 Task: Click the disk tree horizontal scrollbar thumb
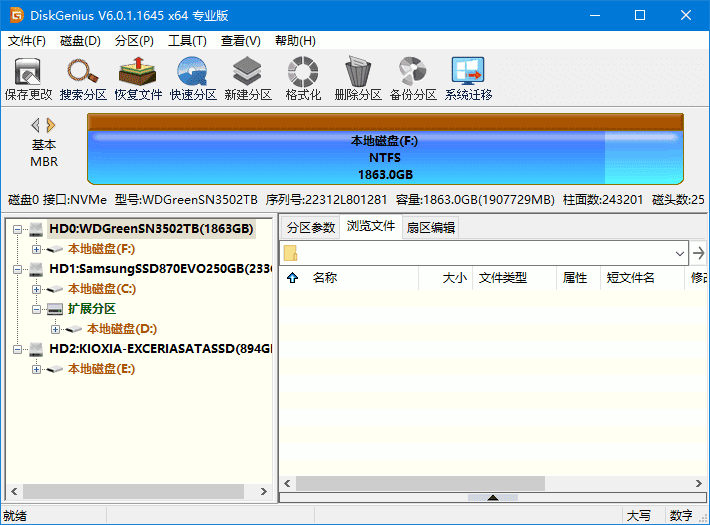point(134,491)
